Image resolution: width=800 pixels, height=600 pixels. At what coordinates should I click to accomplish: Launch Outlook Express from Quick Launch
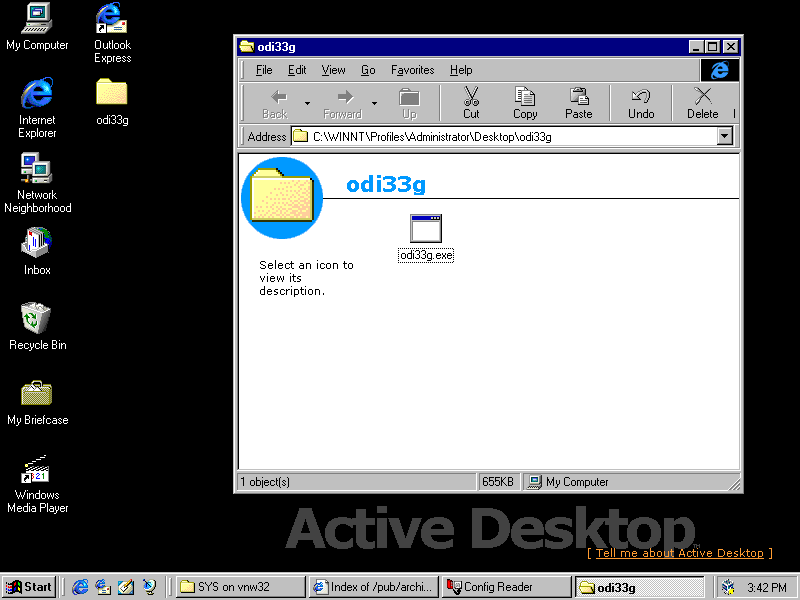tap(103, 587)
